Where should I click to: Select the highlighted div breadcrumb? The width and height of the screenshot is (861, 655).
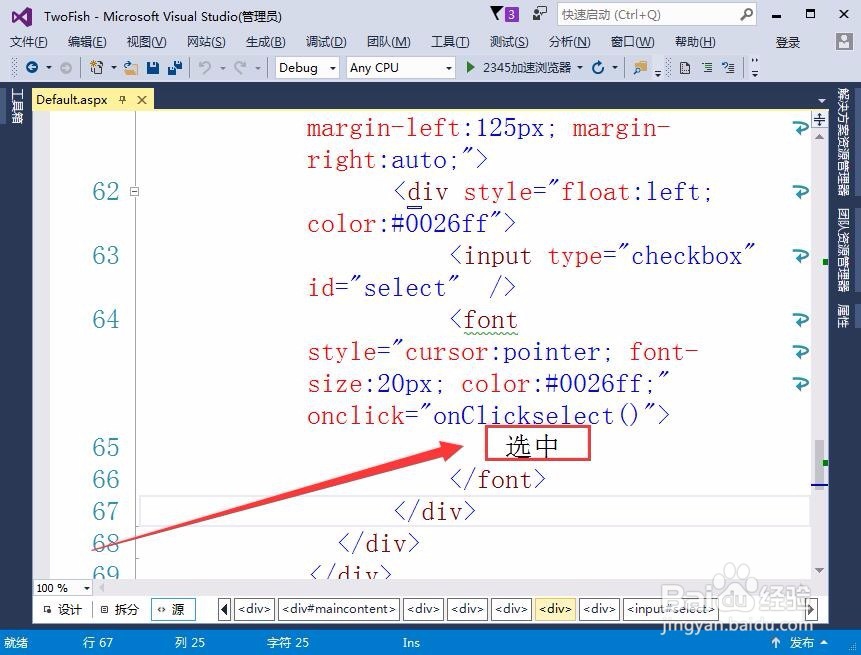tap(555, 609)
